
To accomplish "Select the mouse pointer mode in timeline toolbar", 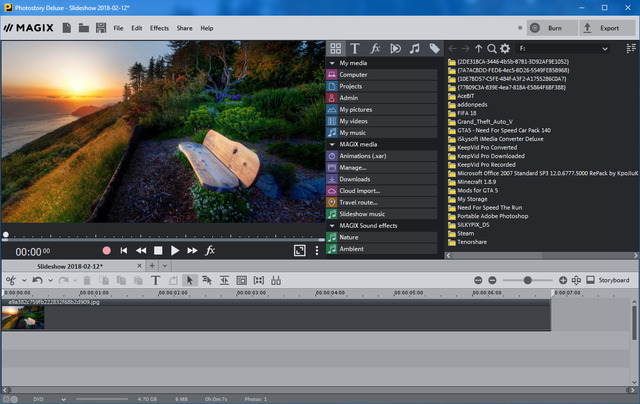I will (190, 281).
